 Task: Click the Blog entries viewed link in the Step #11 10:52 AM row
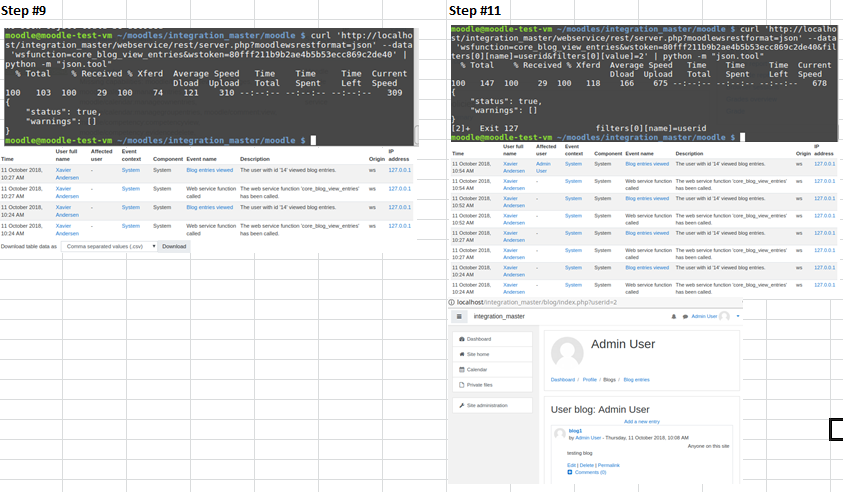click(647, 198)
